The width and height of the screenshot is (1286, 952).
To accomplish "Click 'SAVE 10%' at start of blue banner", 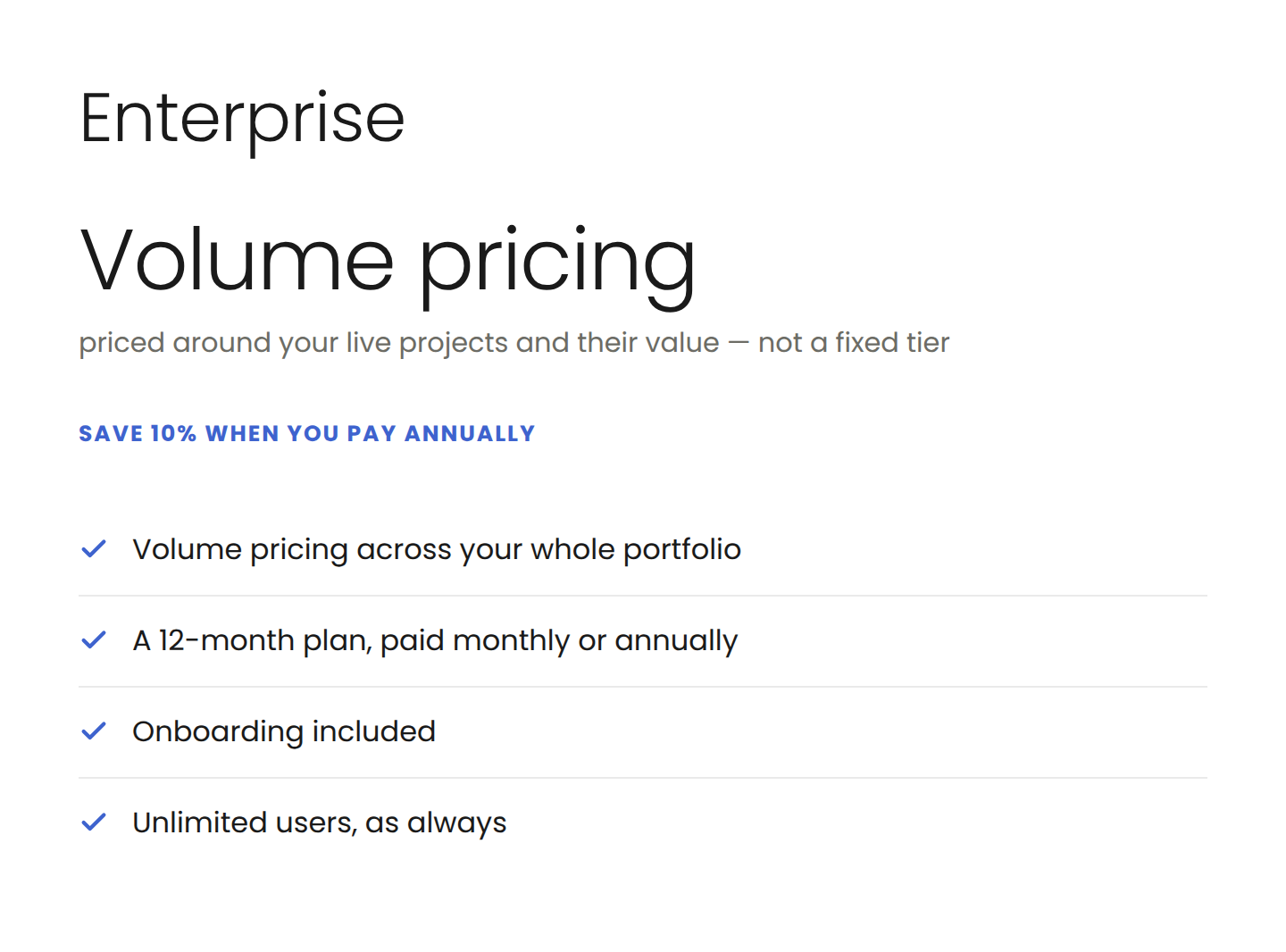I will (138, 434).
